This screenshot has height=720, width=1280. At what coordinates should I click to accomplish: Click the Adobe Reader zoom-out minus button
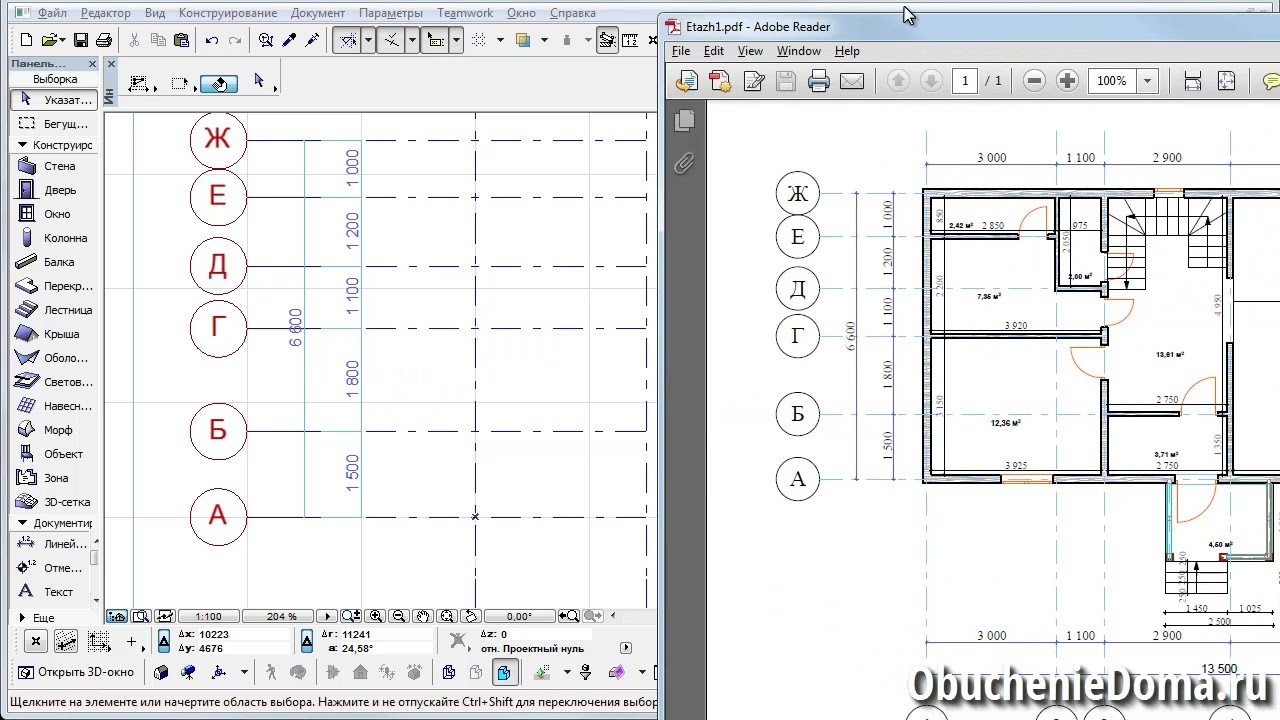(x=1035, y=81)
